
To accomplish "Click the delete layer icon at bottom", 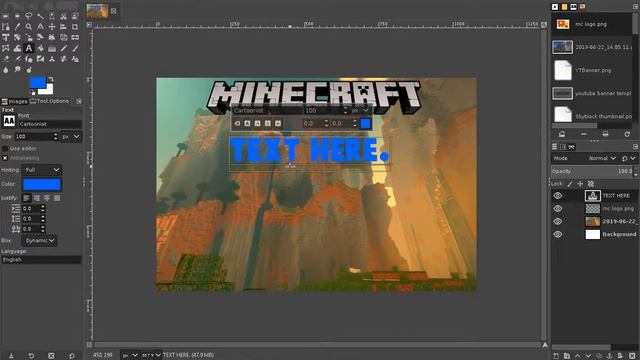I will pos(632,356).
